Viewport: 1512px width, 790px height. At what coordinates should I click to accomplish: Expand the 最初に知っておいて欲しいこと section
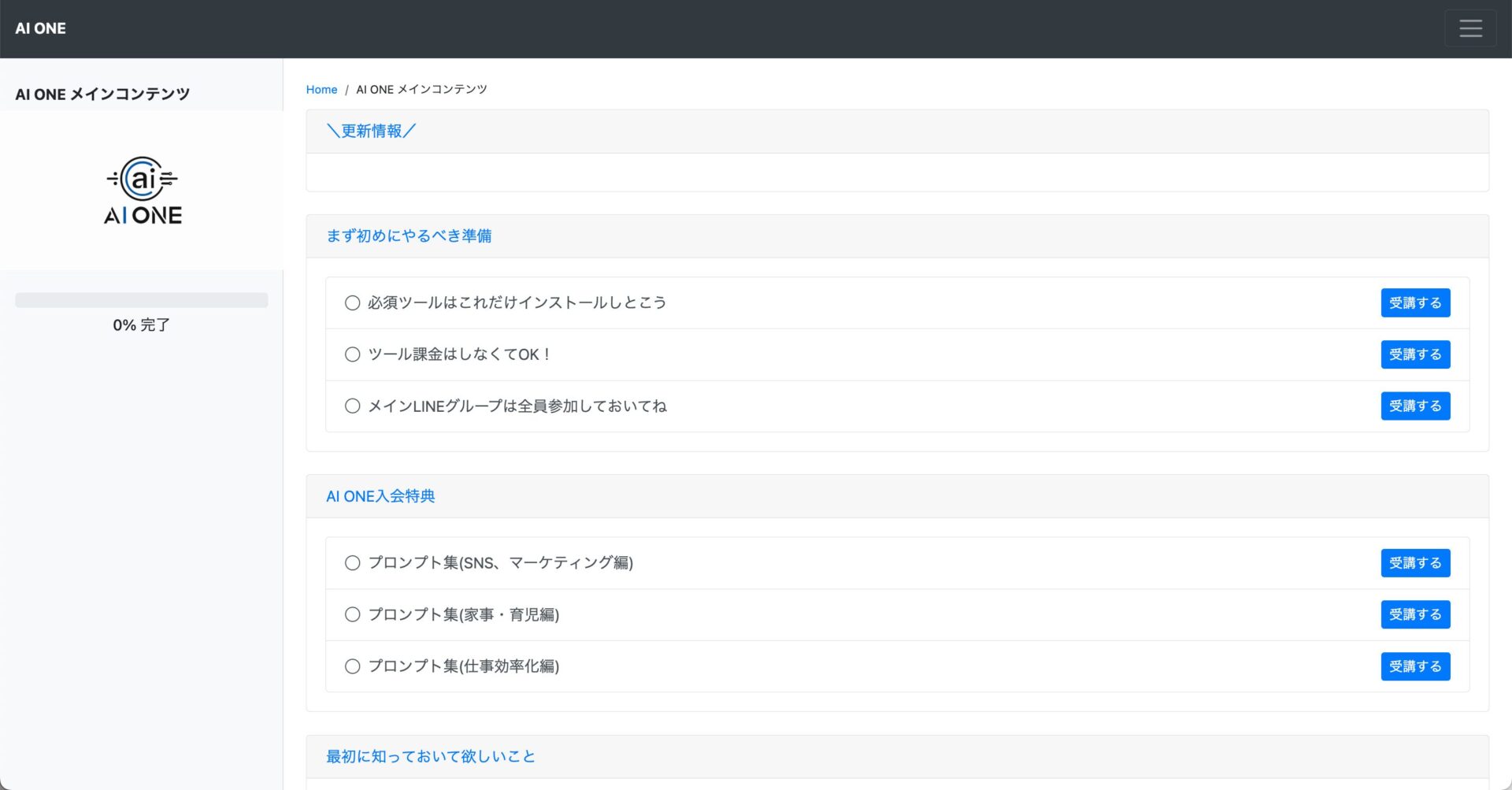[x=431, y=756]
